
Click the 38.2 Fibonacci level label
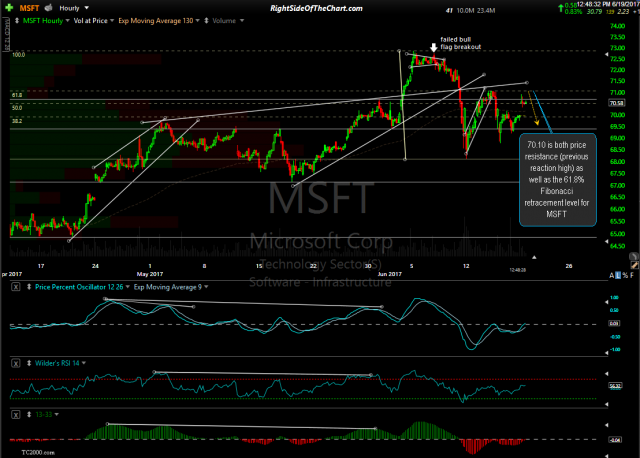(17, 121)
